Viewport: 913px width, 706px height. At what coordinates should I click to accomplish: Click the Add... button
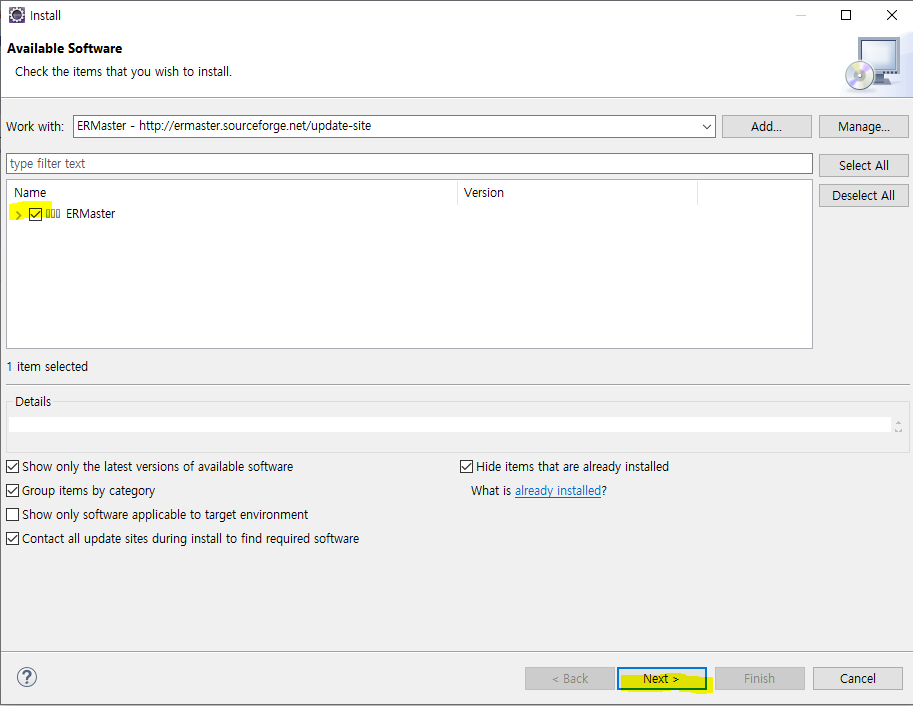click(x=766, y=126)
